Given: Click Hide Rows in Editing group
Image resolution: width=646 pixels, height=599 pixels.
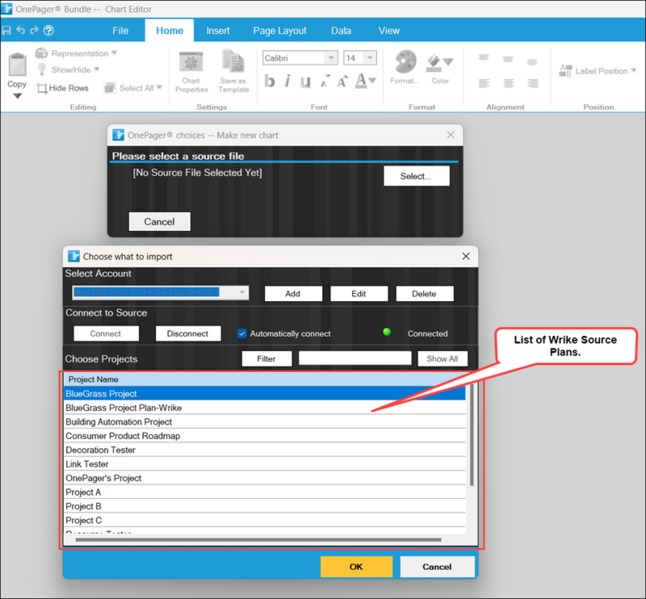Looking at the screenshot, I should point(63,88).
